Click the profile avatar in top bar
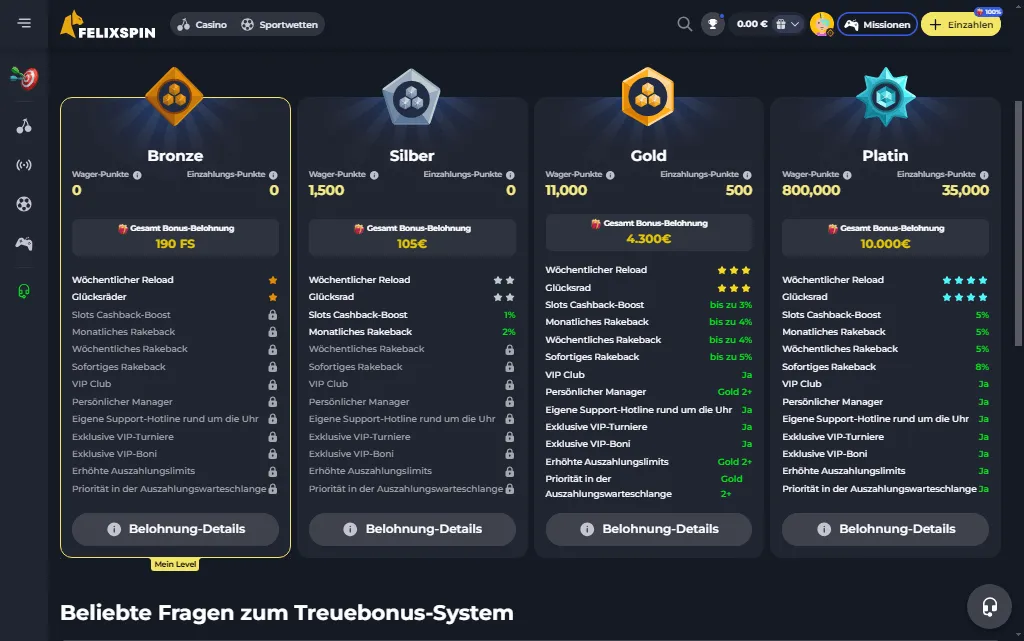Viewport: 1024px width, 641px height. [x=822, y=23]
